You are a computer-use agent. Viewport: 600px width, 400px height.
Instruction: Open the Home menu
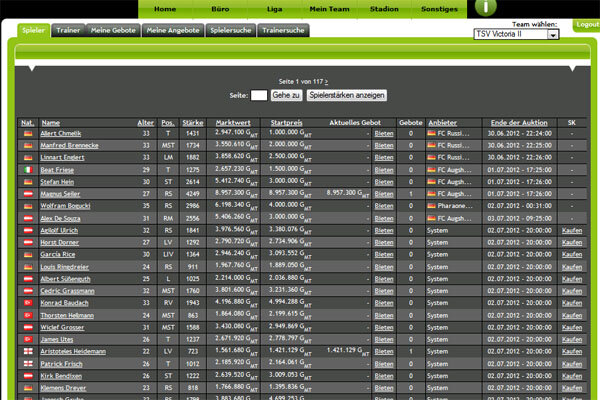(x=165, y=9)
